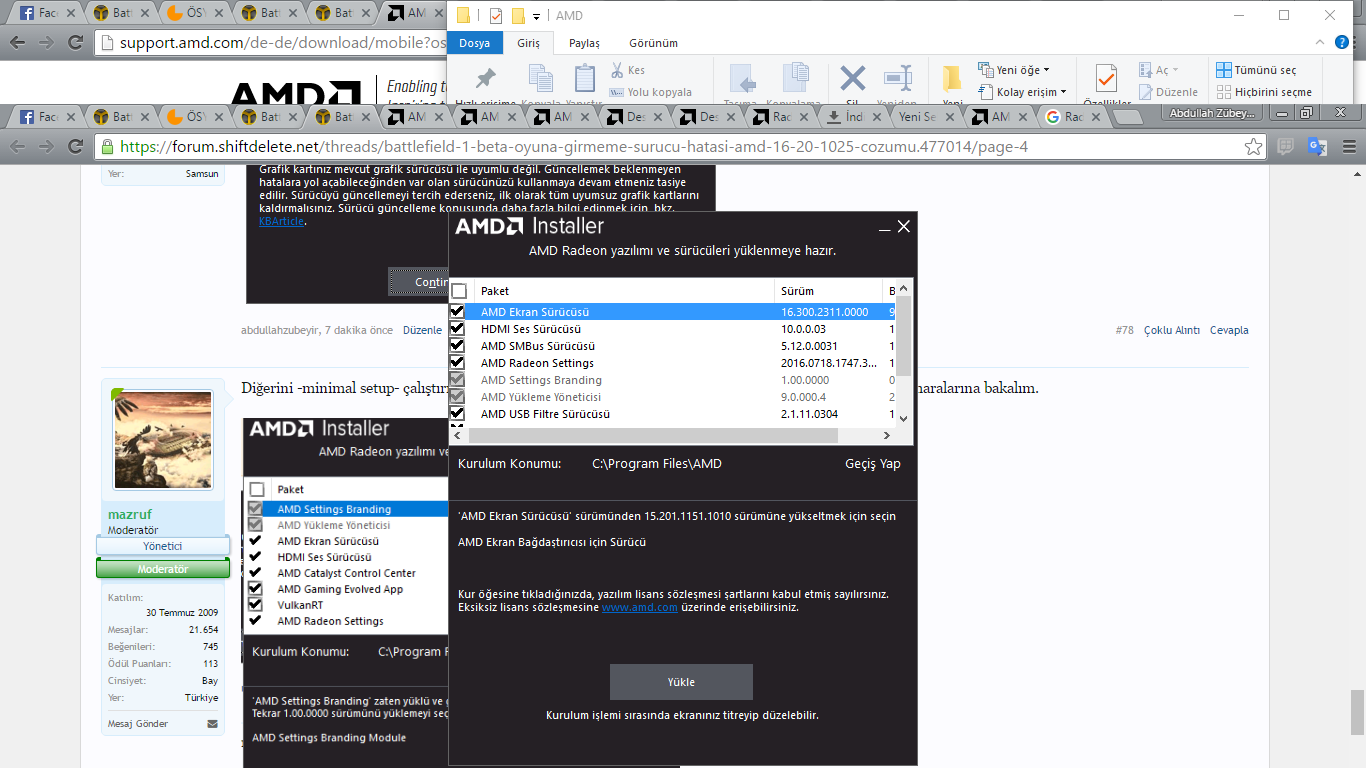Go back in the support.amd.com Chrome window

pyautogui.click(x=18, y=43)
